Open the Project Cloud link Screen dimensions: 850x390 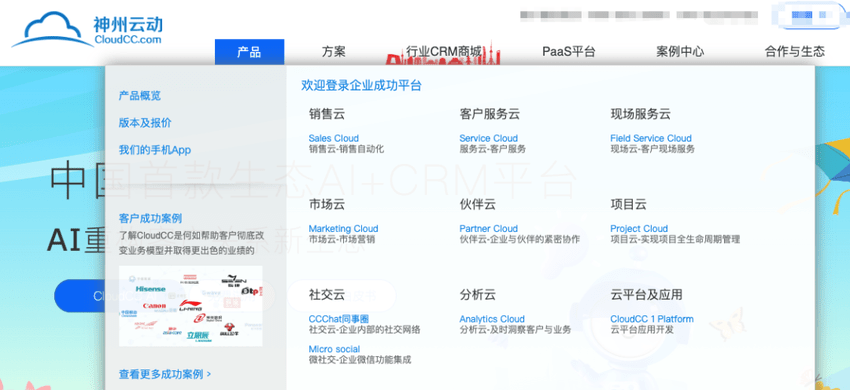[639, 229]
